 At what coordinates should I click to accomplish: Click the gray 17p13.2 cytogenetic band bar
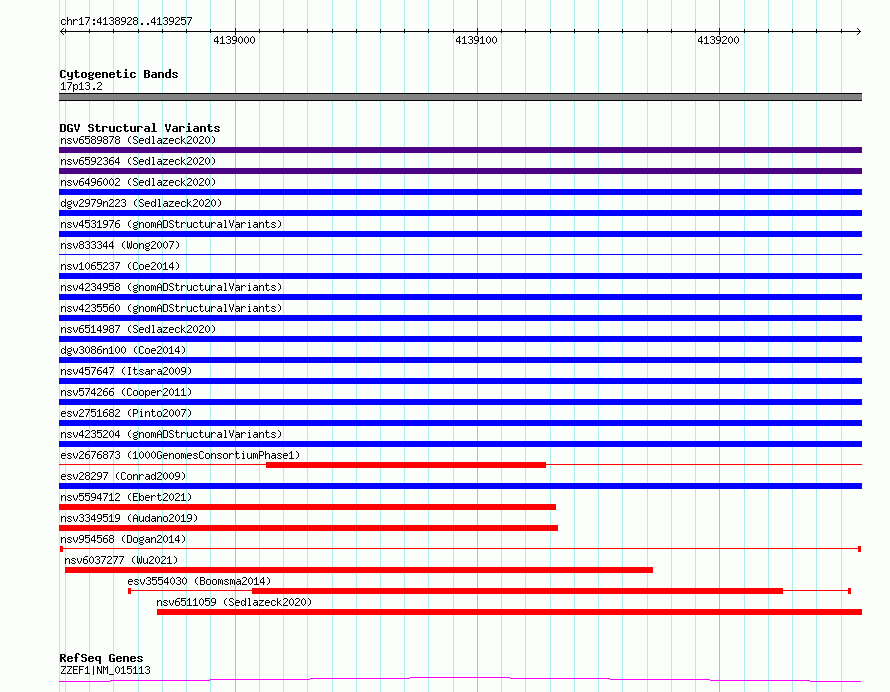point(460,97)
